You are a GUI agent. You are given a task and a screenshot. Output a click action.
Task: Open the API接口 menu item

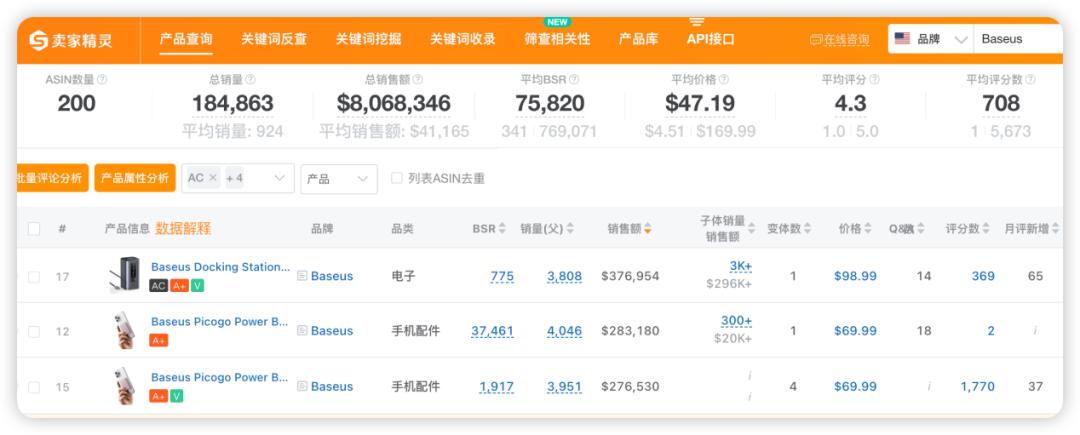[x=711, y=39]
